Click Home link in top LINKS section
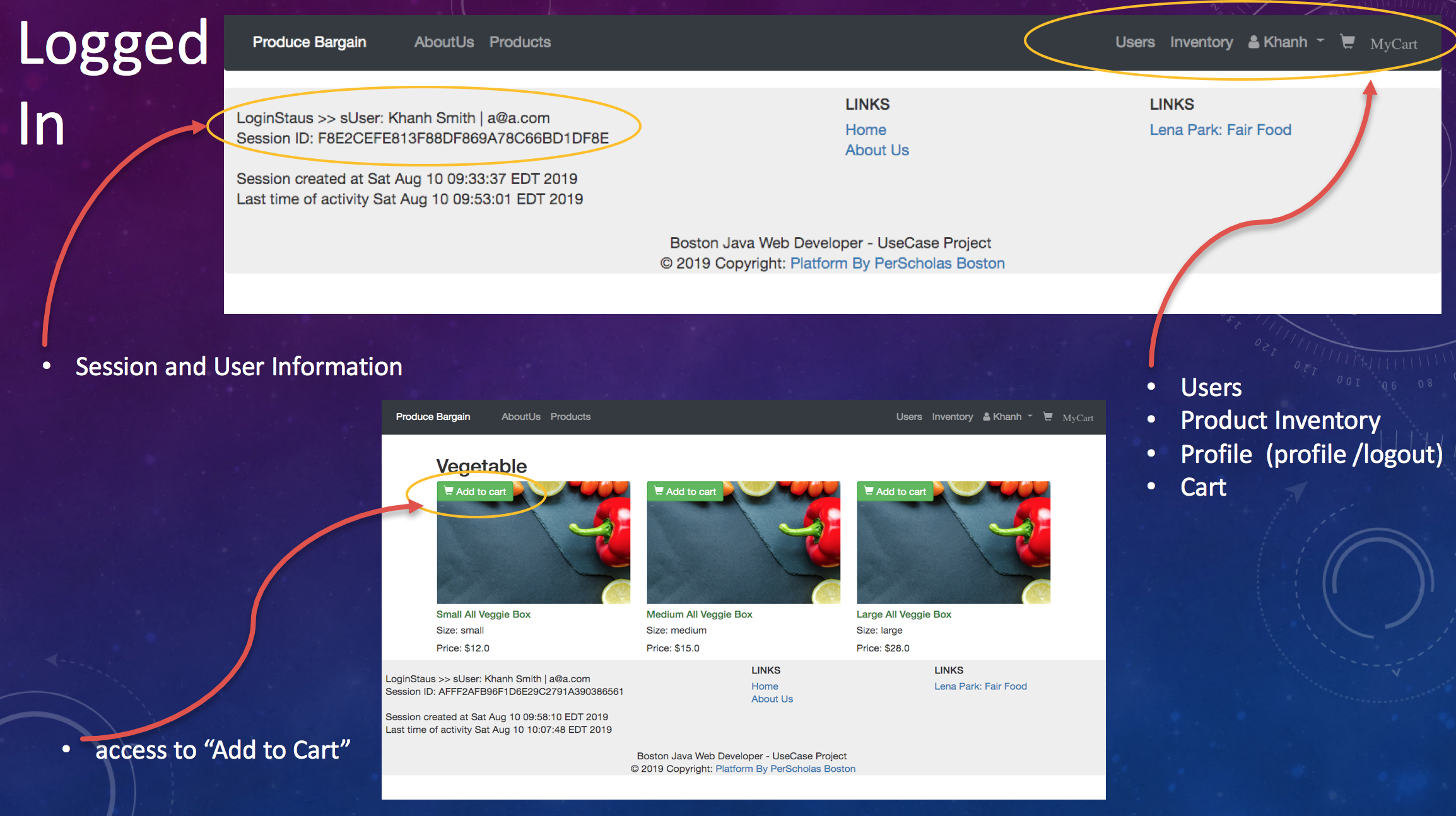Viewport: 1456px width, 816px height. tap(866, 130)
